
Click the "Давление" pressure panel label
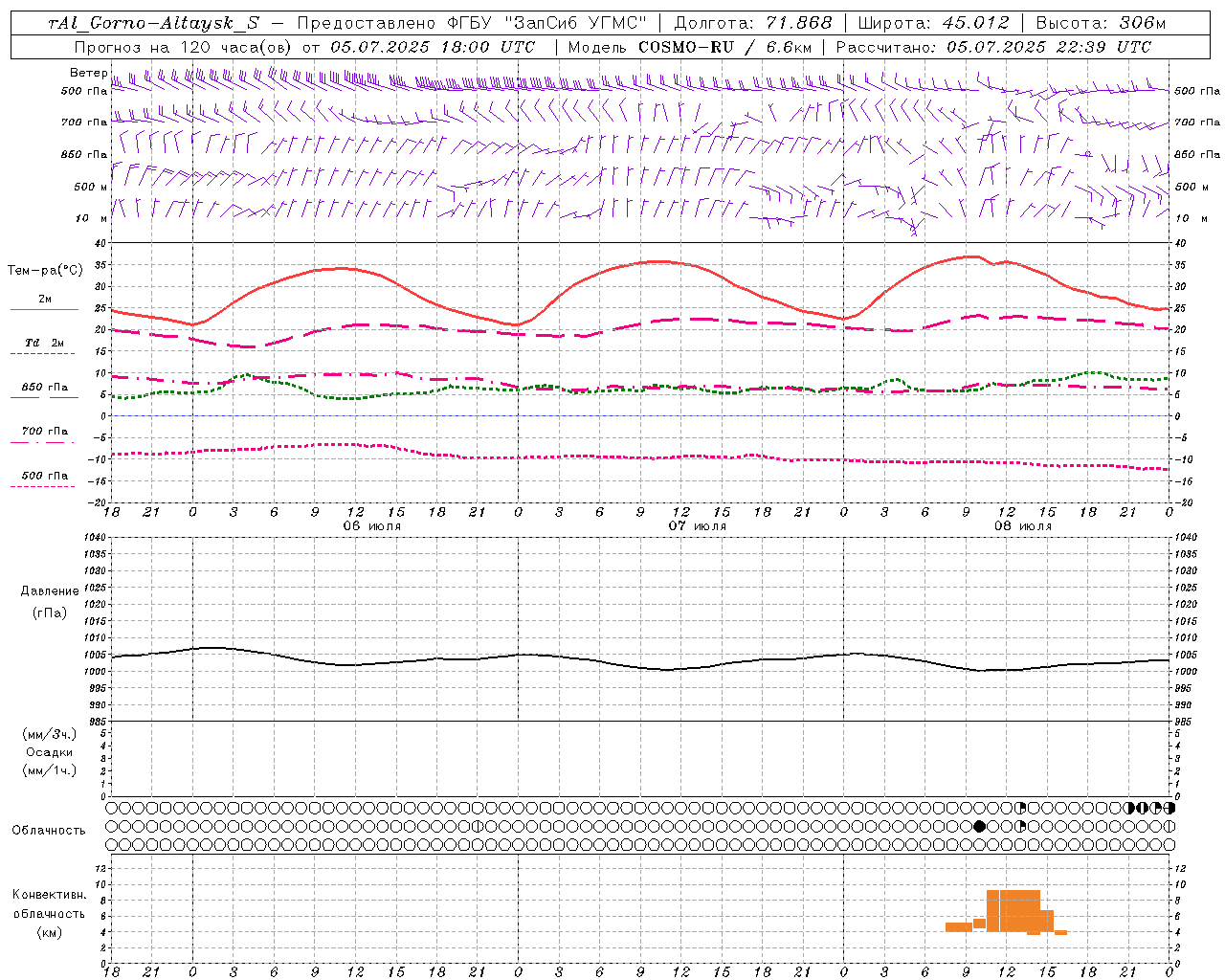(x=50, y=591)
